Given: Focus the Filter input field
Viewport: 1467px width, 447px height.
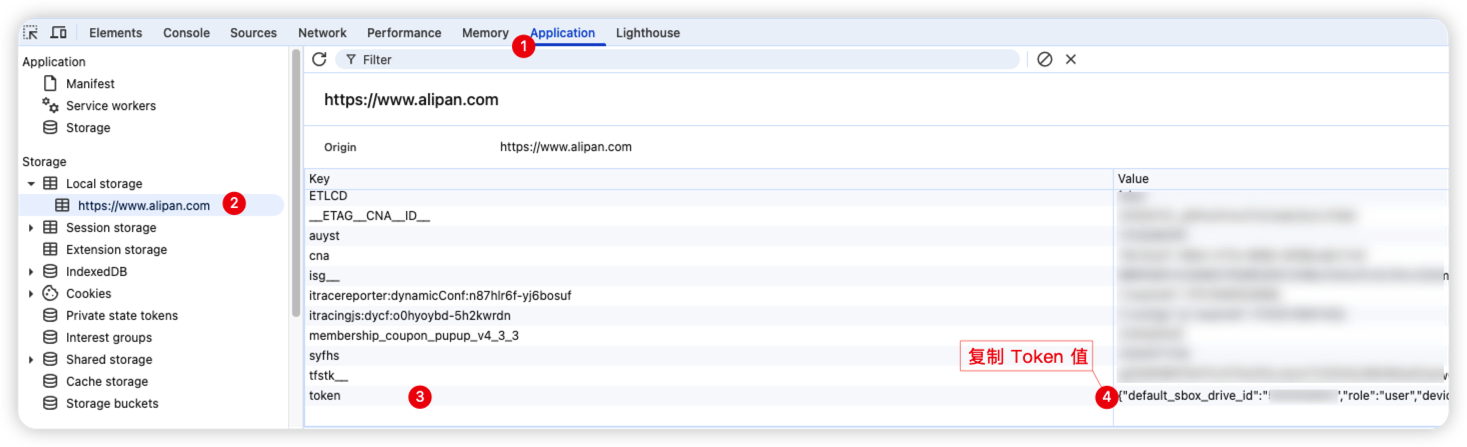Looking at the screenshot, I should pos(677,60).
